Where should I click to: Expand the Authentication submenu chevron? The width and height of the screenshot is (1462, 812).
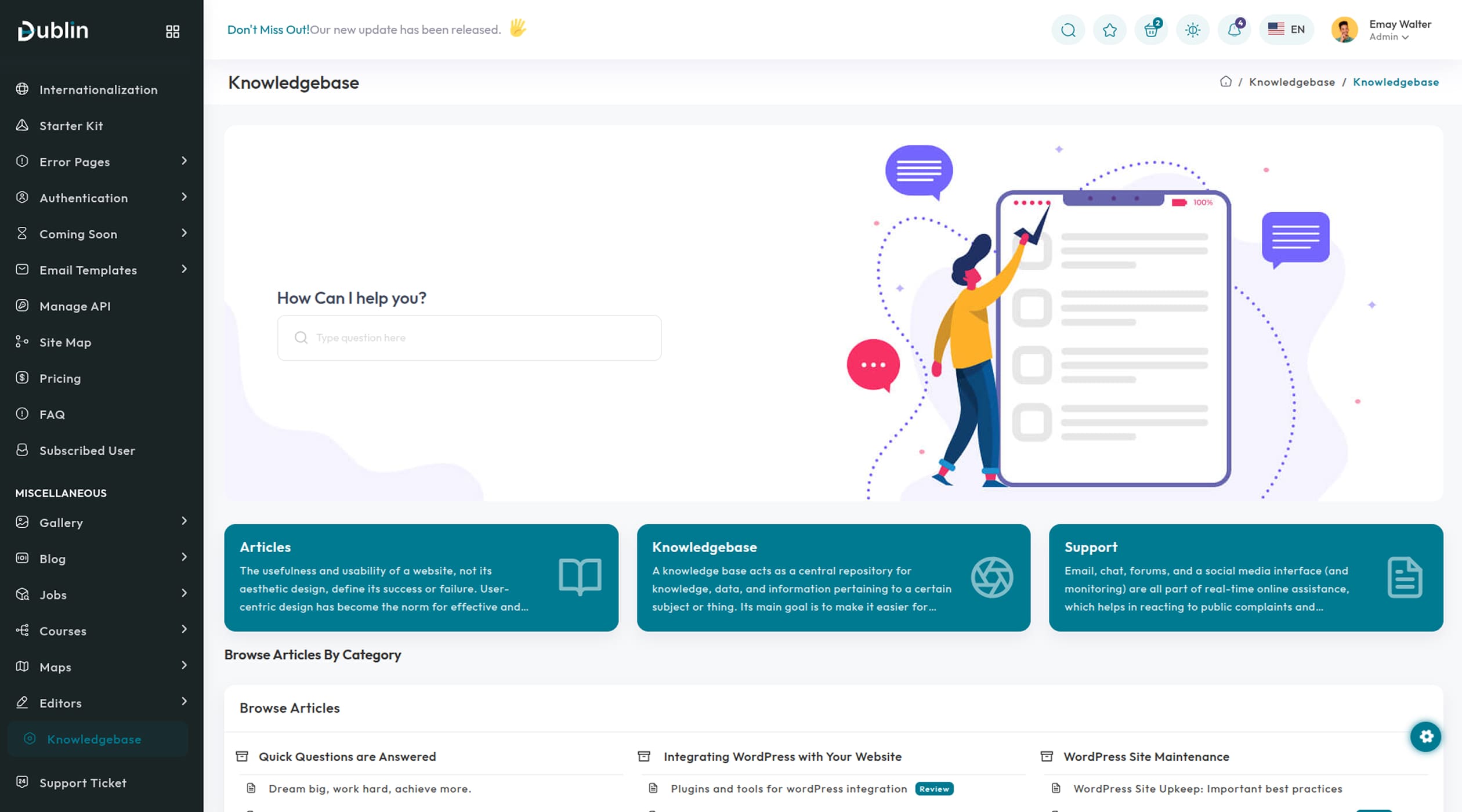click(x=184, y=197)
